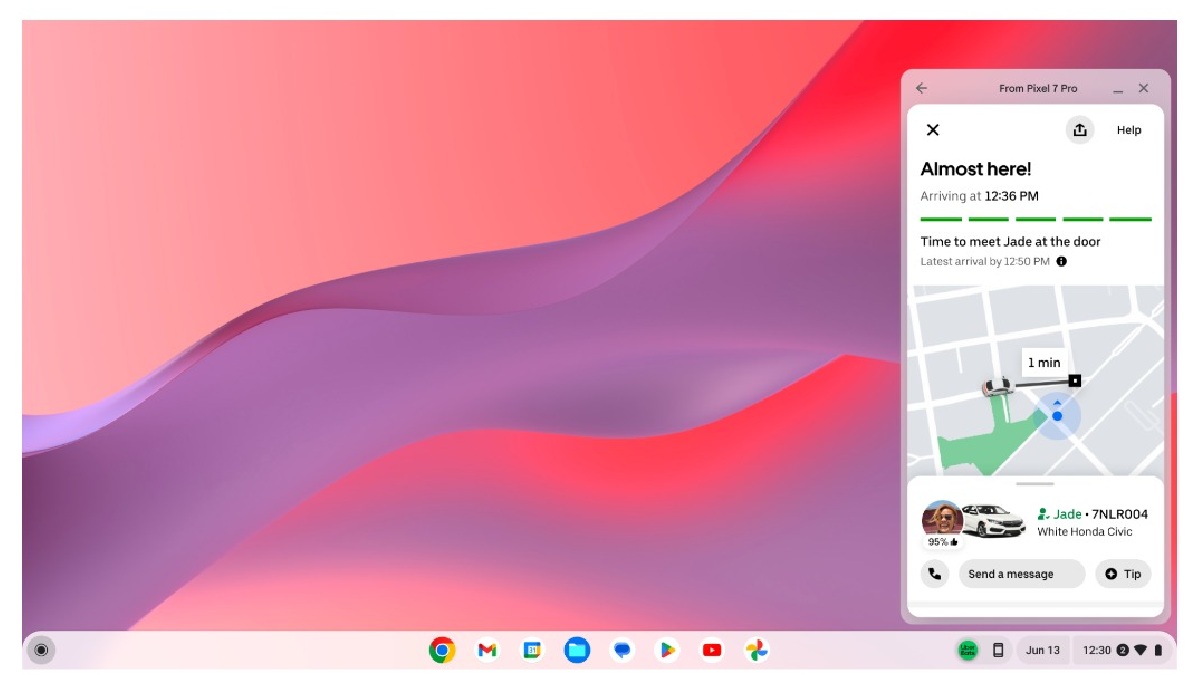
Task: Open Gmail from the shelf
Action: (x=485, y=649)
